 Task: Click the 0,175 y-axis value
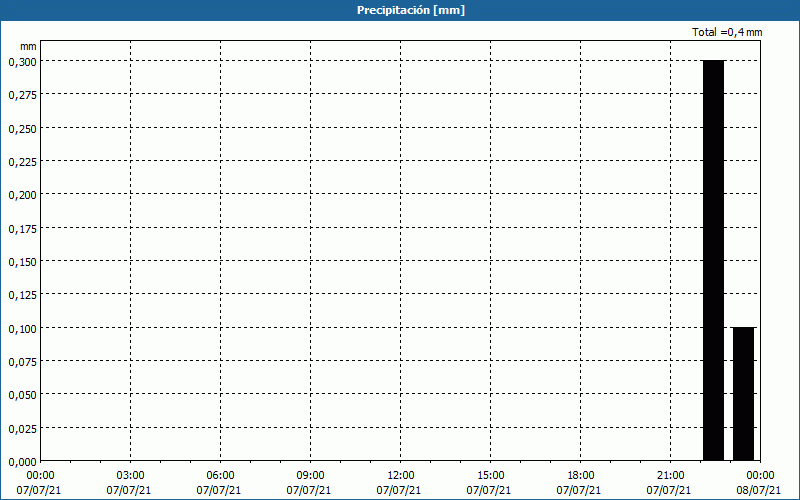point(22,229)
